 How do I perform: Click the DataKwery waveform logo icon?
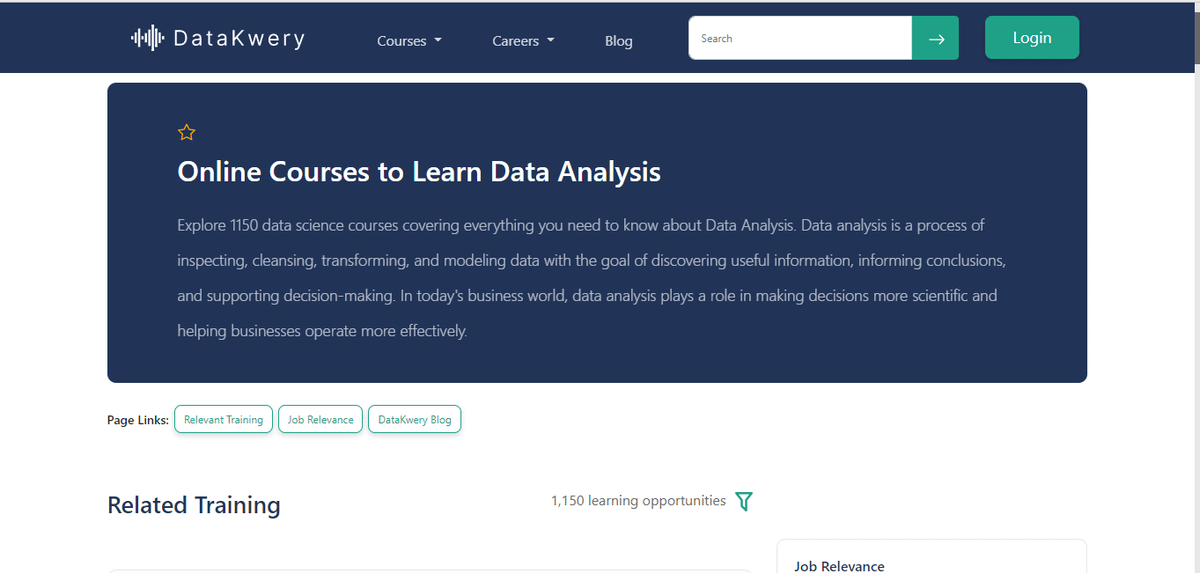click(146, 39)
